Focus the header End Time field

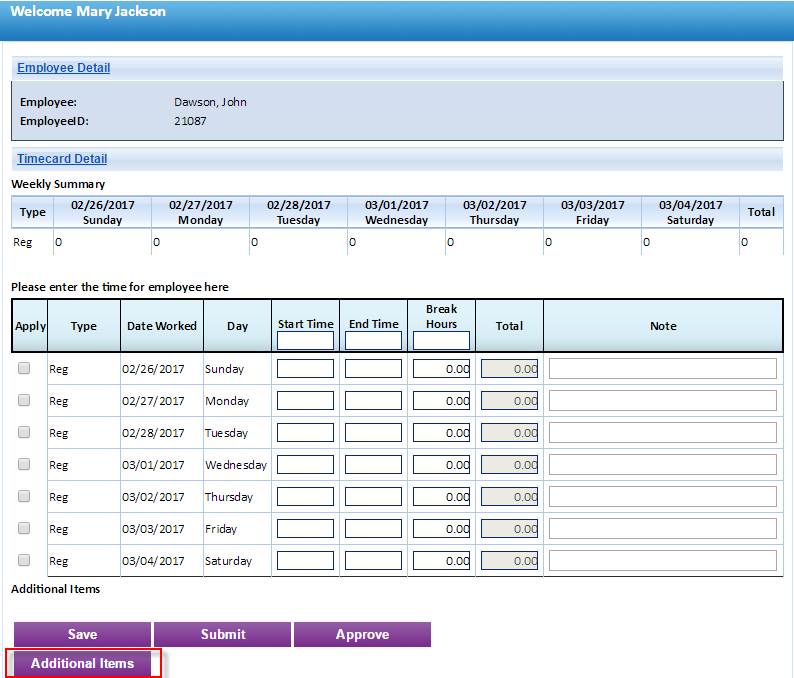[373, 340]
